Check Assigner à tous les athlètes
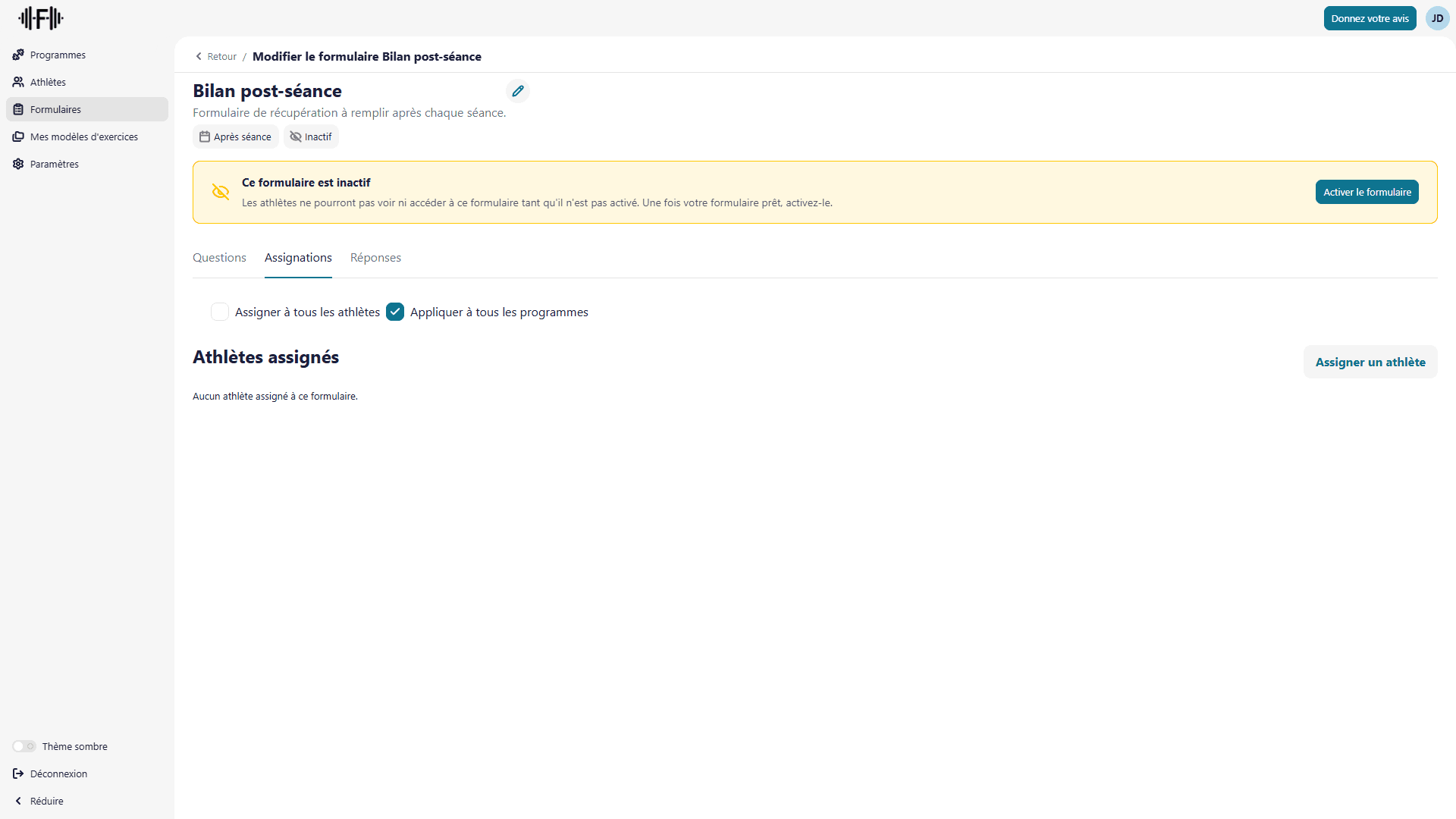This screenshot has height=819, width=1456. [x=220, y=312]
